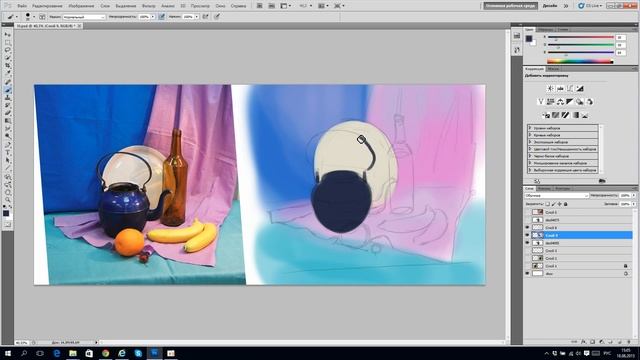Viewport: 640px width, 360px height.
Task: Open layer styles fx menu
Action: click(584, 342)
